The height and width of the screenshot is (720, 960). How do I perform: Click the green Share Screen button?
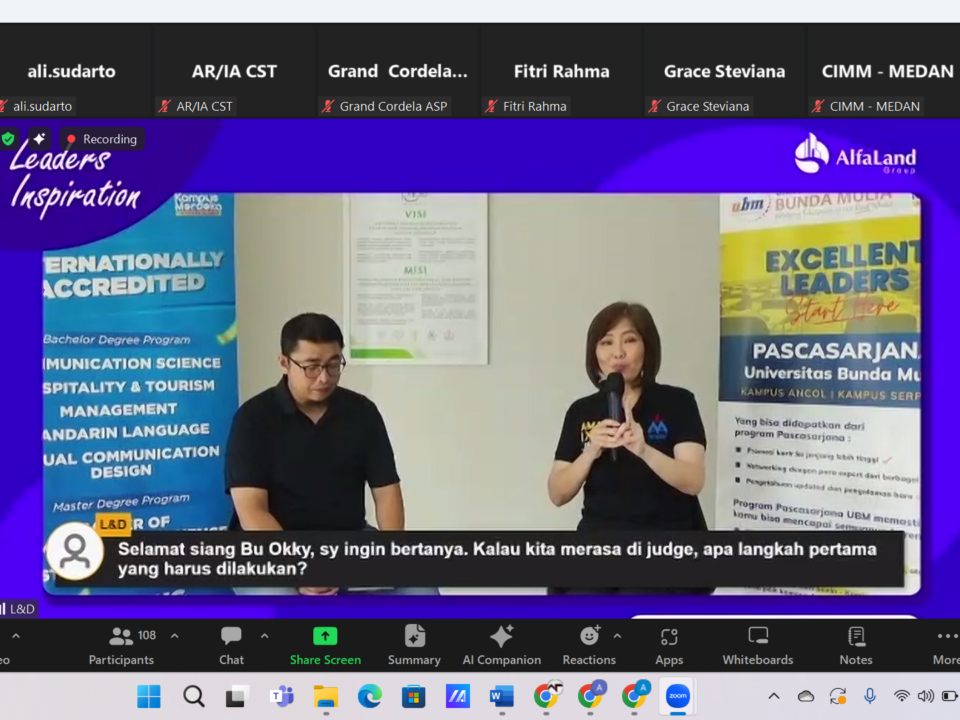325,645
